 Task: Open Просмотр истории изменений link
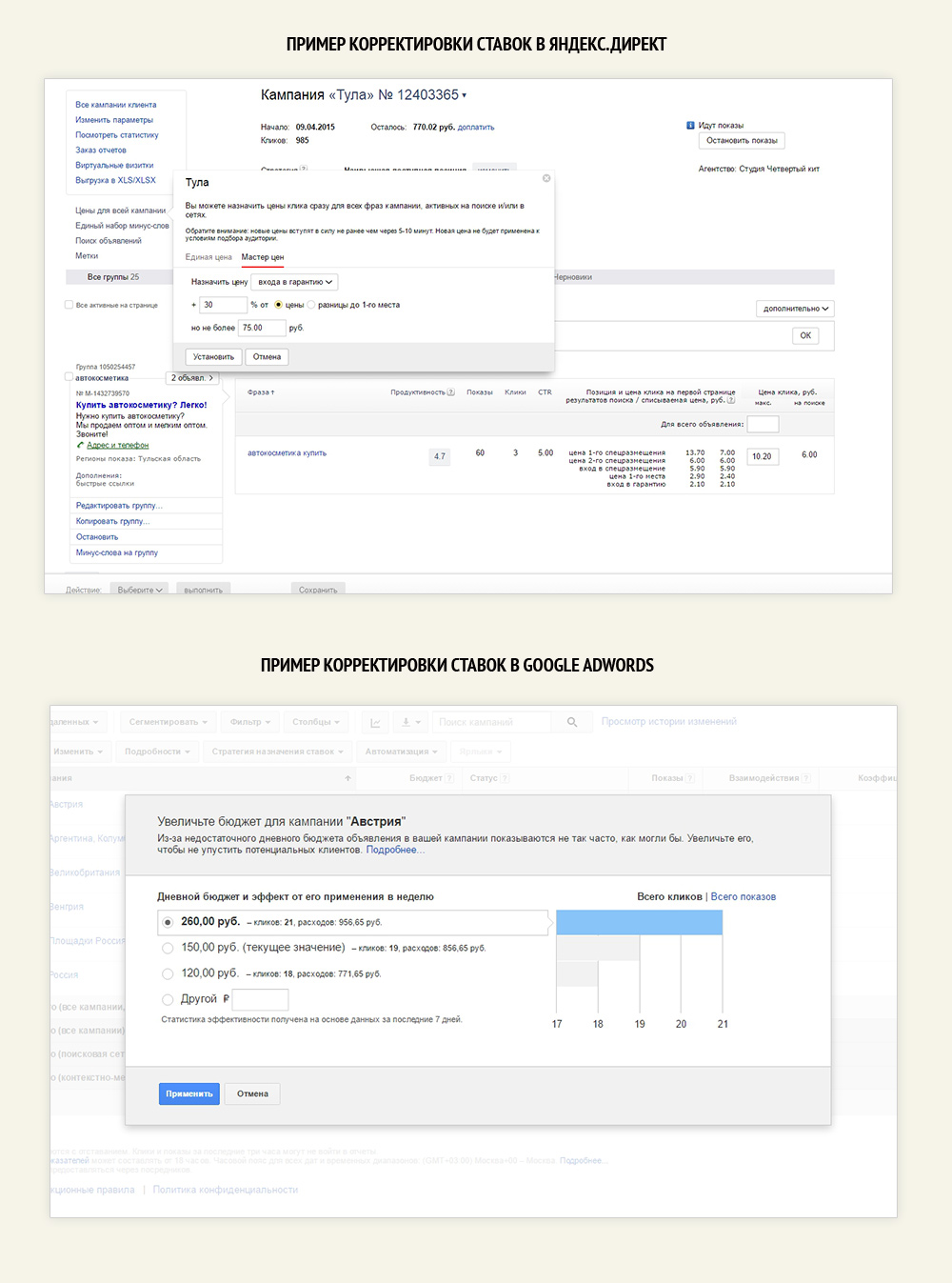pos(669,722)
